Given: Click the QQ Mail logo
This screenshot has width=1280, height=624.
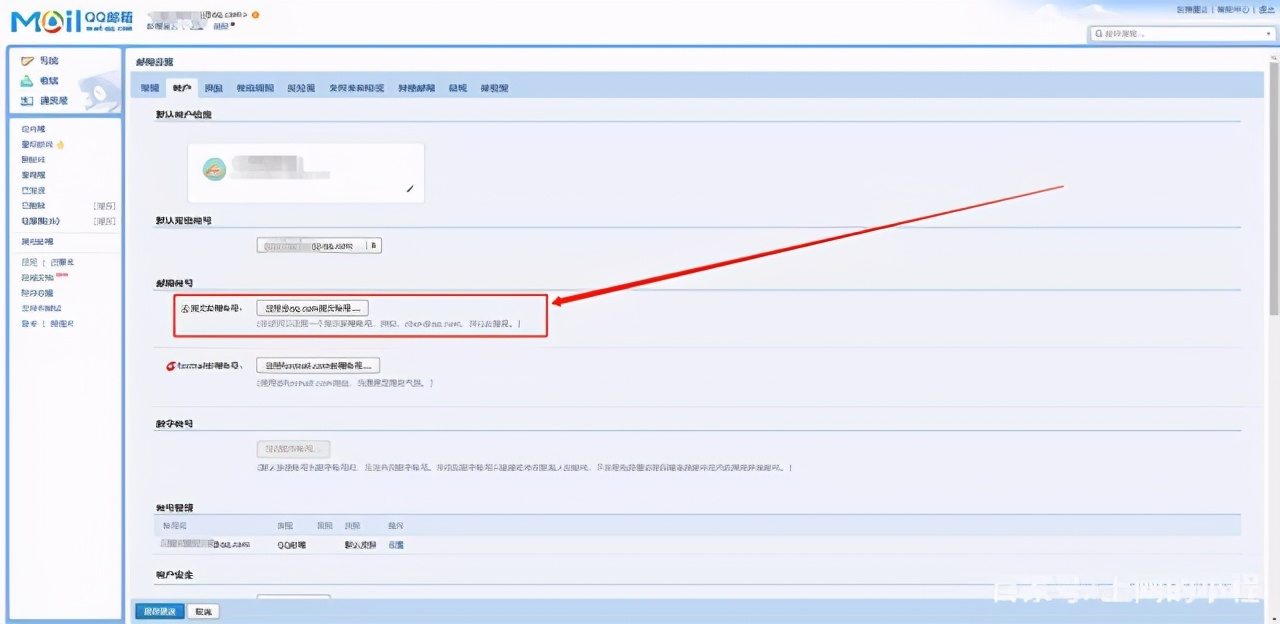Looking at the screenshot, I should click(x=70, y=19).
